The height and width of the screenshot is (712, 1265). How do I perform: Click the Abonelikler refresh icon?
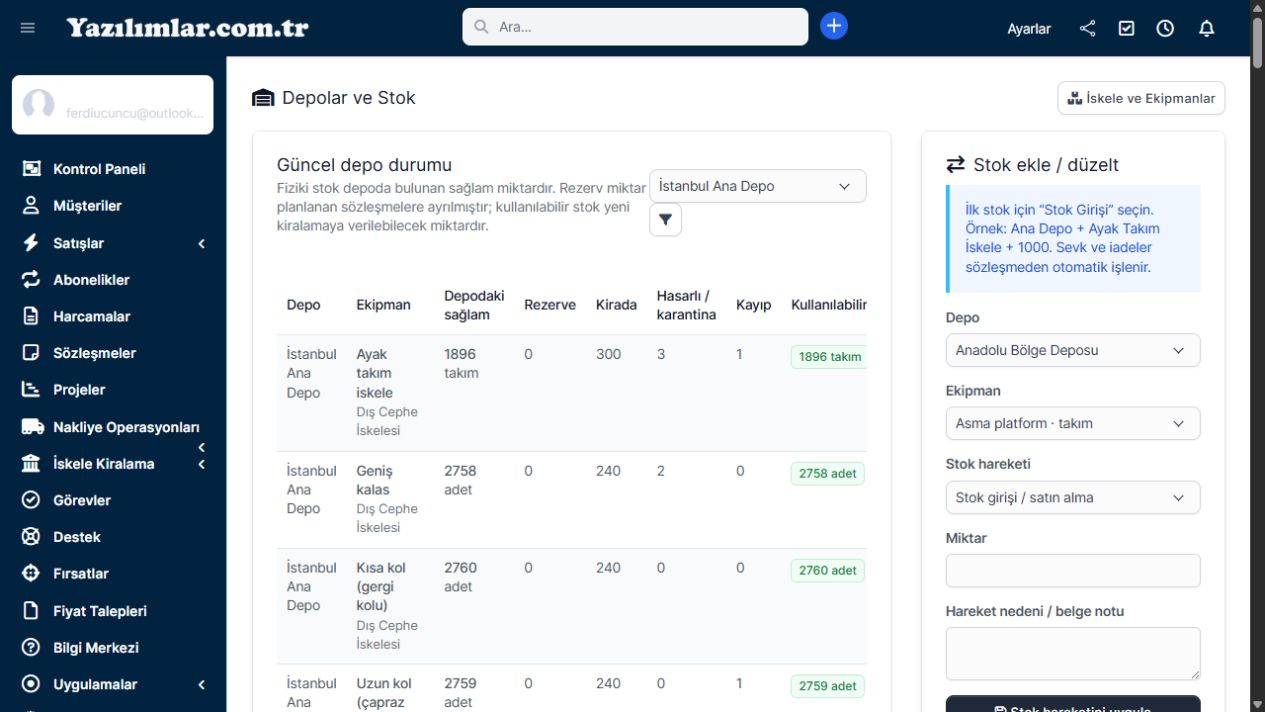[x=31, y=280]
